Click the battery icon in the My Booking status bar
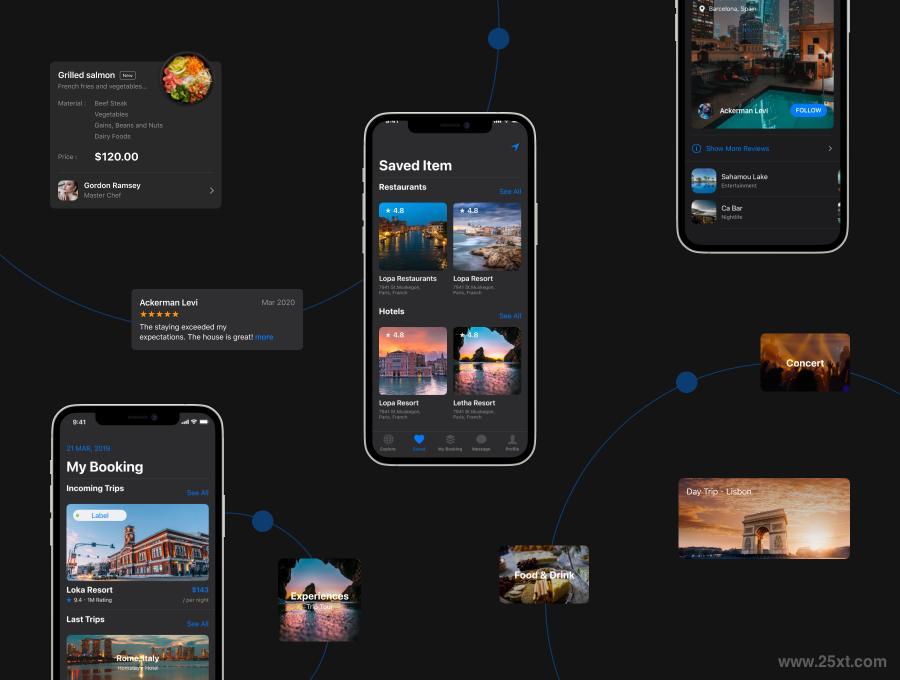This screenshot has width=900, height=680. (x=204, y=422)
